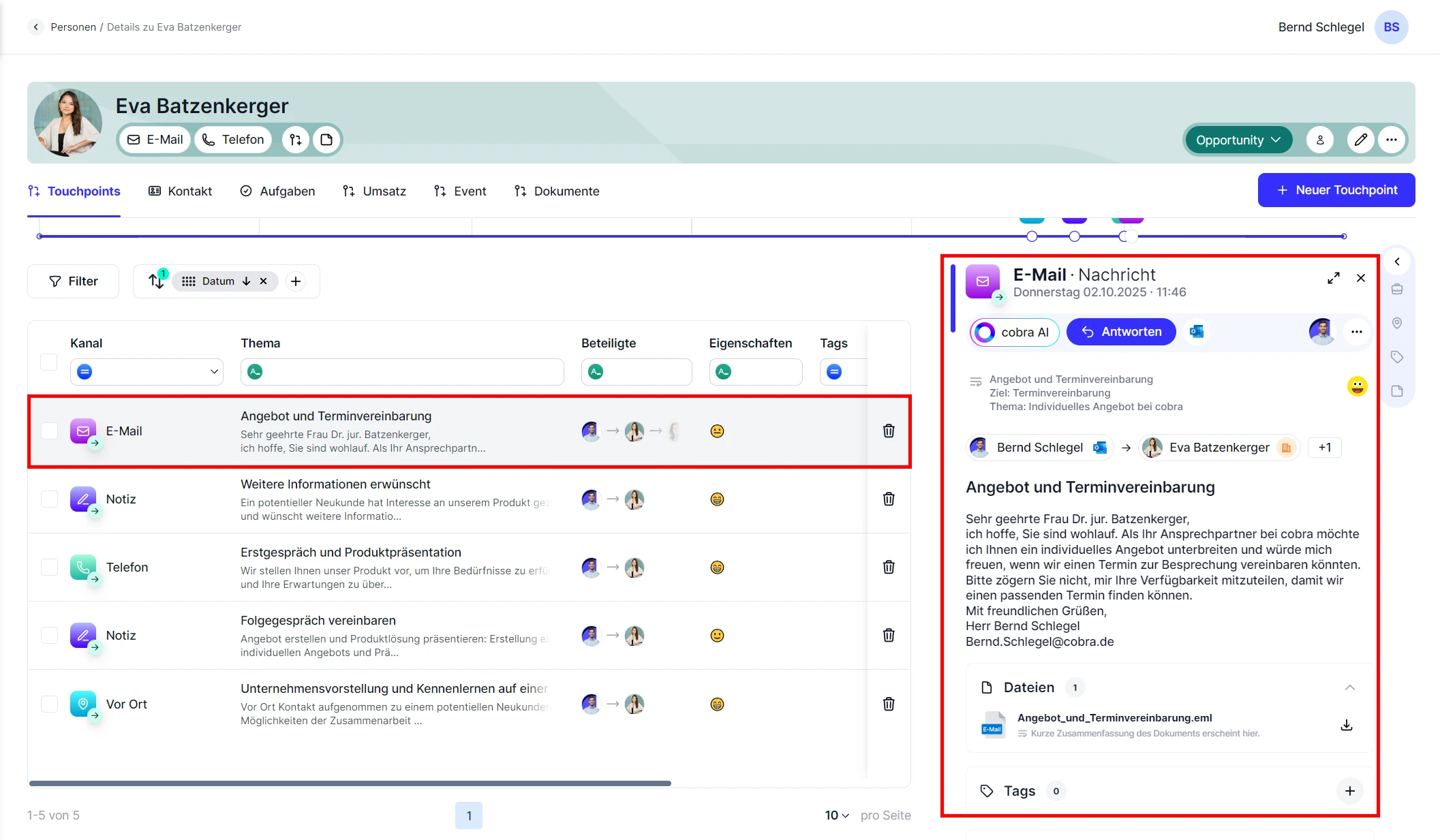
Task: Click the Neuer Touchpoint button
Action: 1335,189
